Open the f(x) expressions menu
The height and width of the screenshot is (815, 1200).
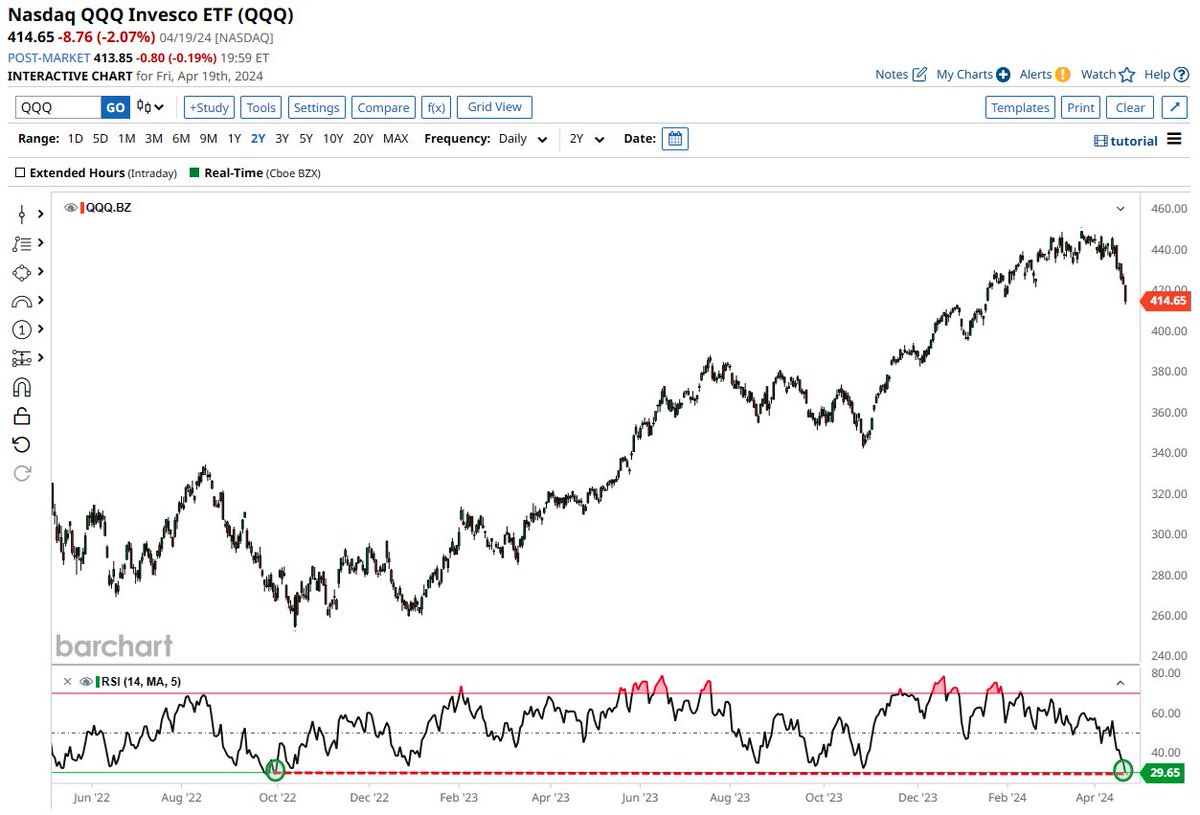point(437,107)
